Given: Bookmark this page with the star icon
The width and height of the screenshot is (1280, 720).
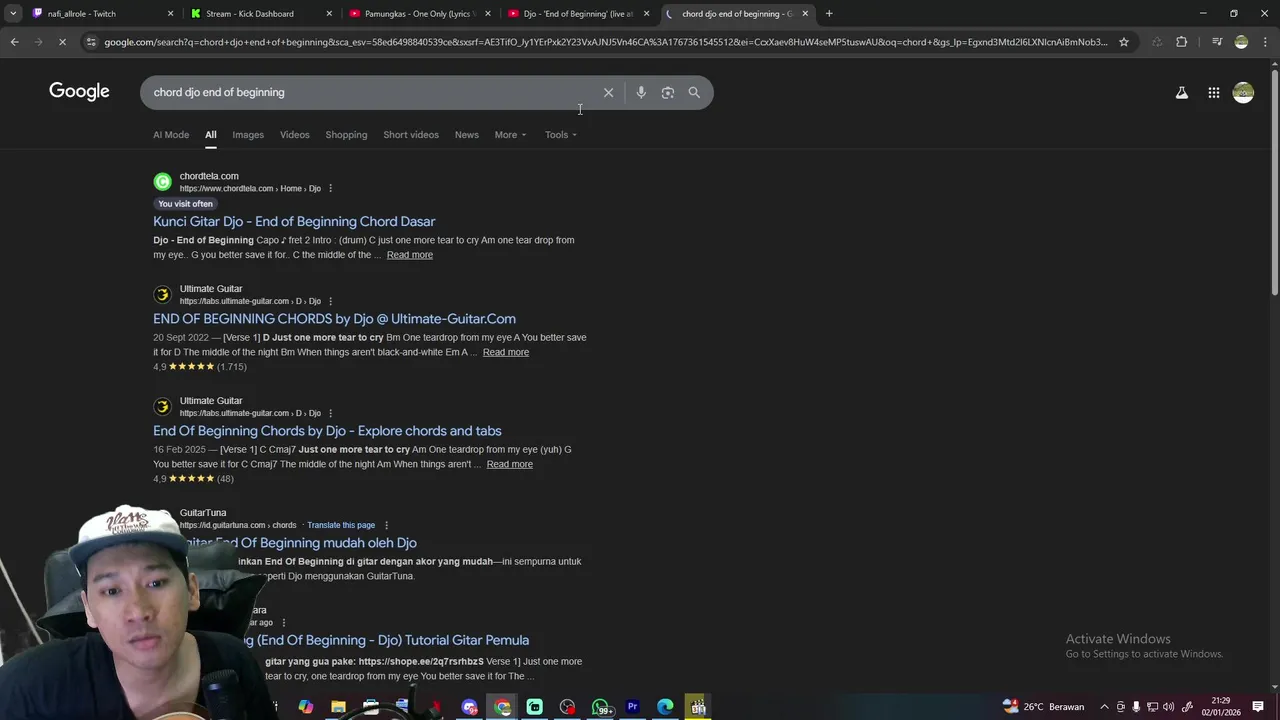Looking at the screenshot, I should 1124,42.
